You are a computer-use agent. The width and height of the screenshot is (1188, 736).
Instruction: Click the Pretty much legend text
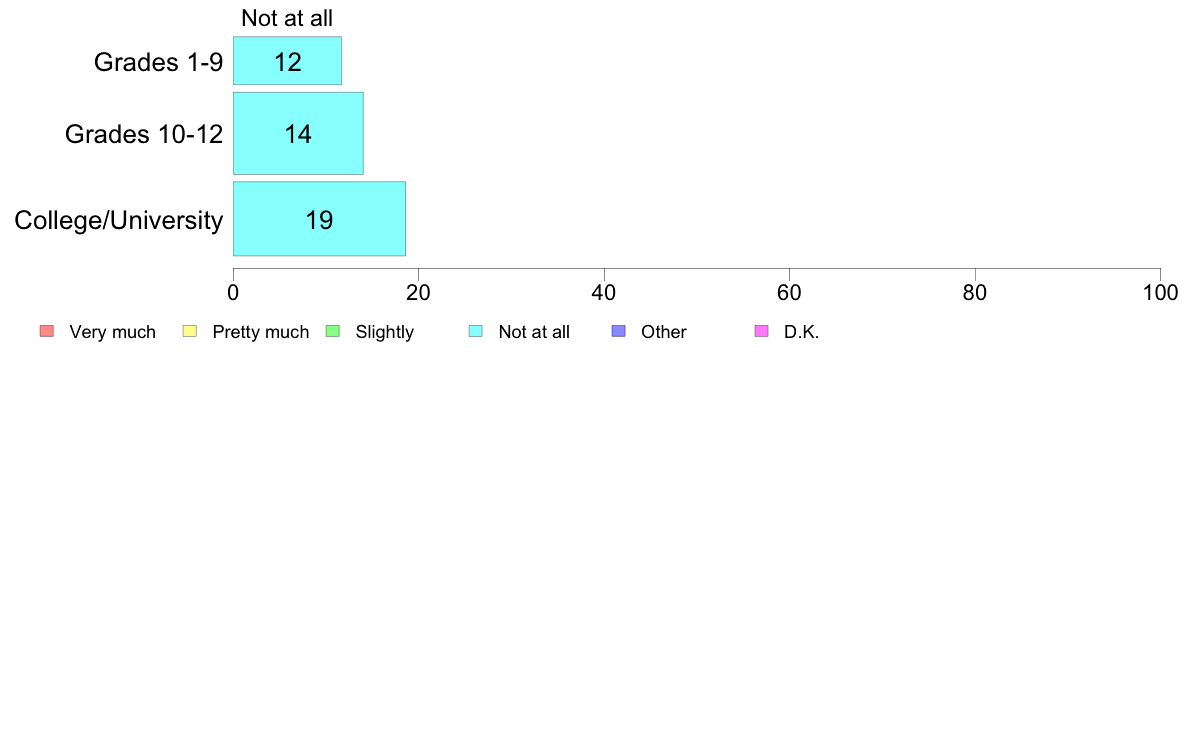click(261, 332)
